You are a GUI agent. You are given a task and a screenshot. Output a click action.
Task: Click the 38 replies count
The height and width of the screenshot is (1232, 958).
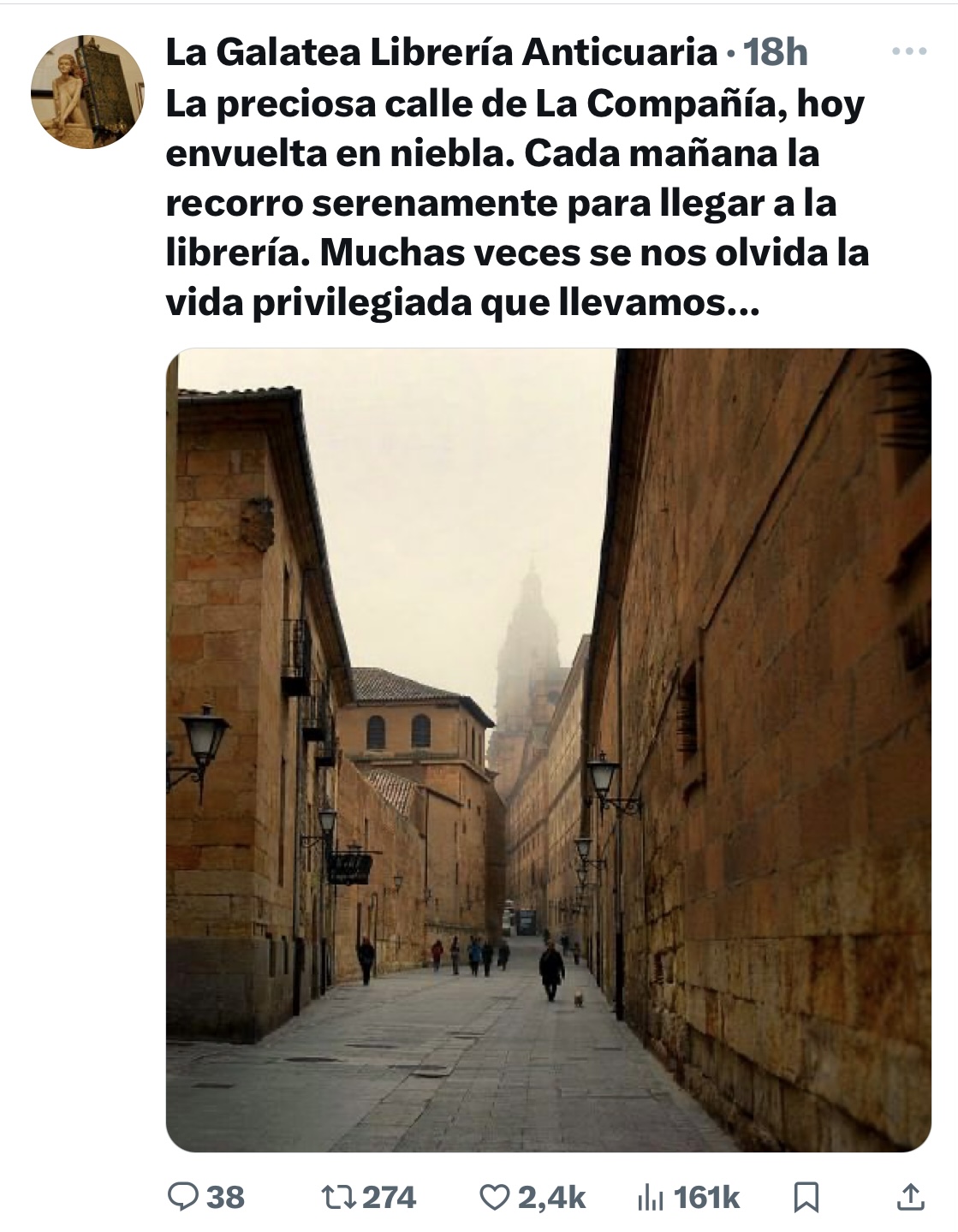pos(225,1197)
